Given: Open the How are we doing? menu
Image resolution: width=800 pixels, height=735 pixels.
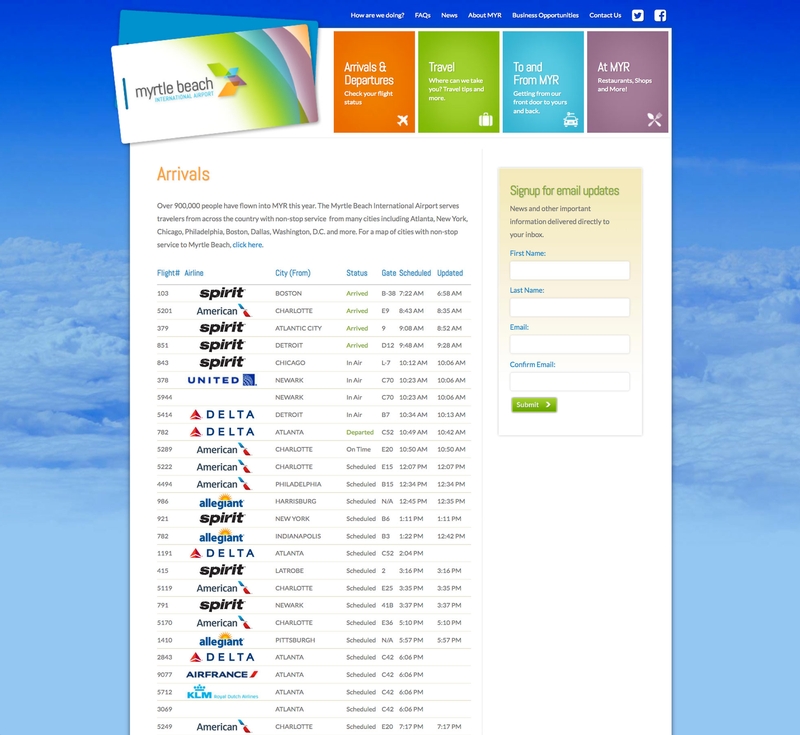Looking at the screenshot, I should (x=377, y=15).
